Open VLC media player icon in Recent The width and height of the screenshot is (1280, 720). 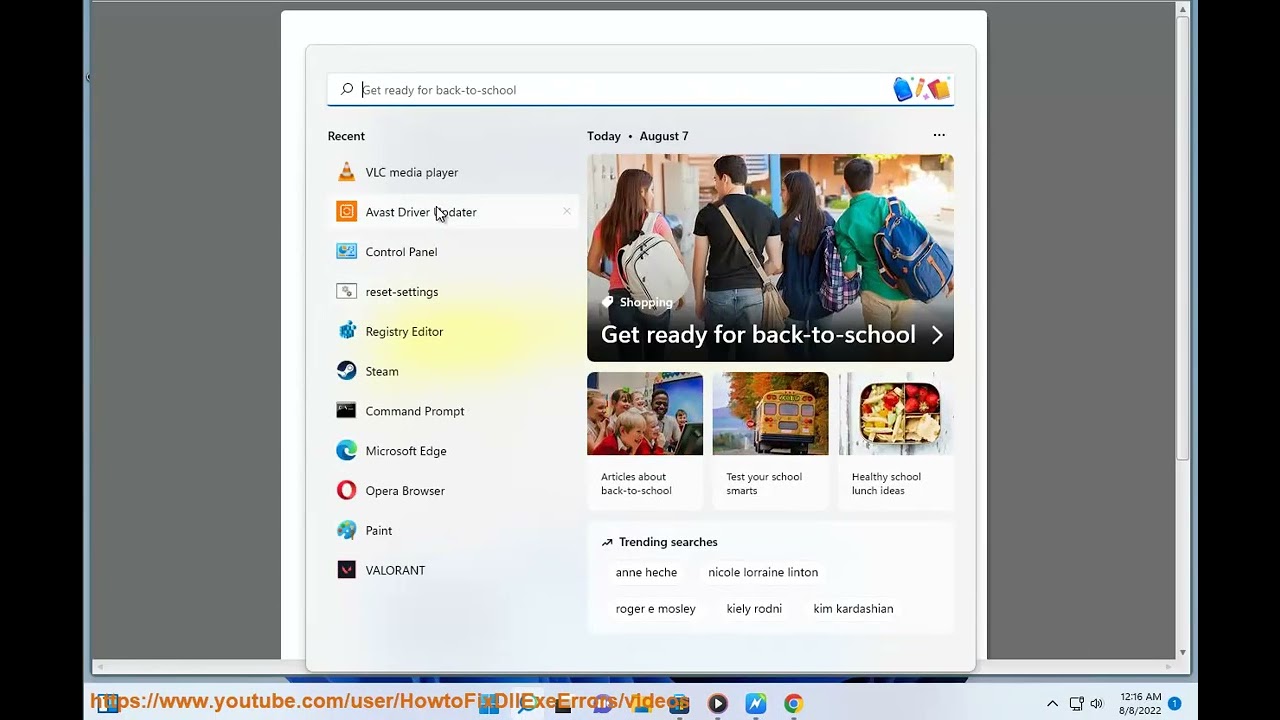pos(346,172)
